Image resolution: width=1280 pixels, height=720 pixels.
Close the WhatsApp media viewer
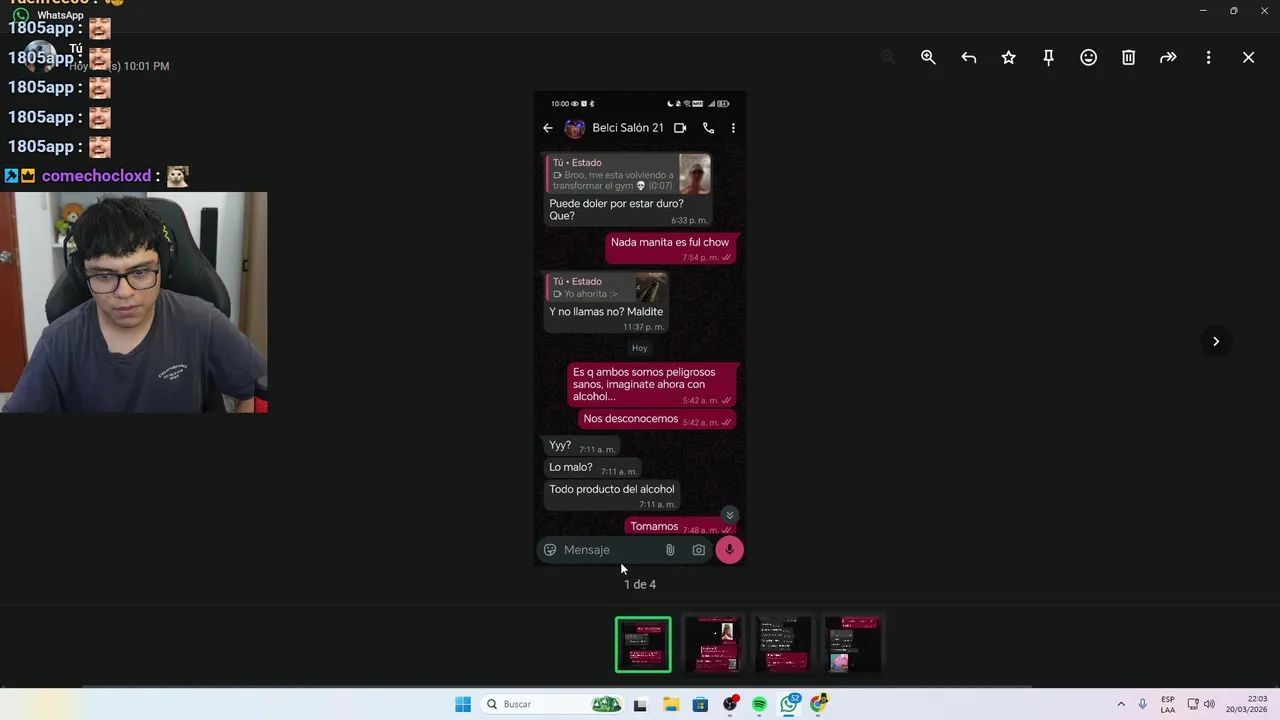(1248, 58)
